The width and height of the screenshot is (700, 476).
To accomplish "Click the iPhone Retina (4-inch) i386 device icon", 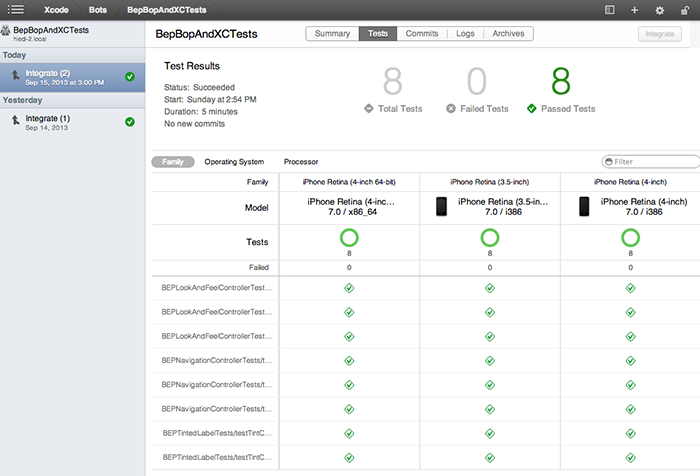I will [584, 207].
